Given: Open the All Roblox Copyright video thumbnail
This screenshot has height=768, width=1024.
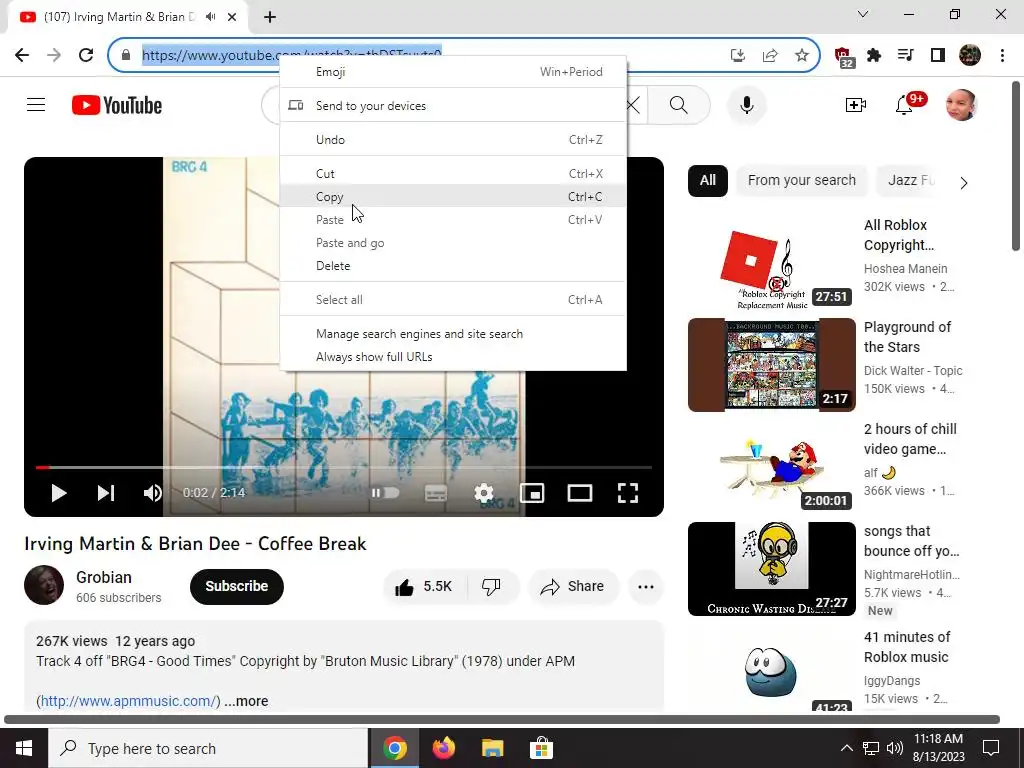Looking at the screenshot, I should (771, 263).
